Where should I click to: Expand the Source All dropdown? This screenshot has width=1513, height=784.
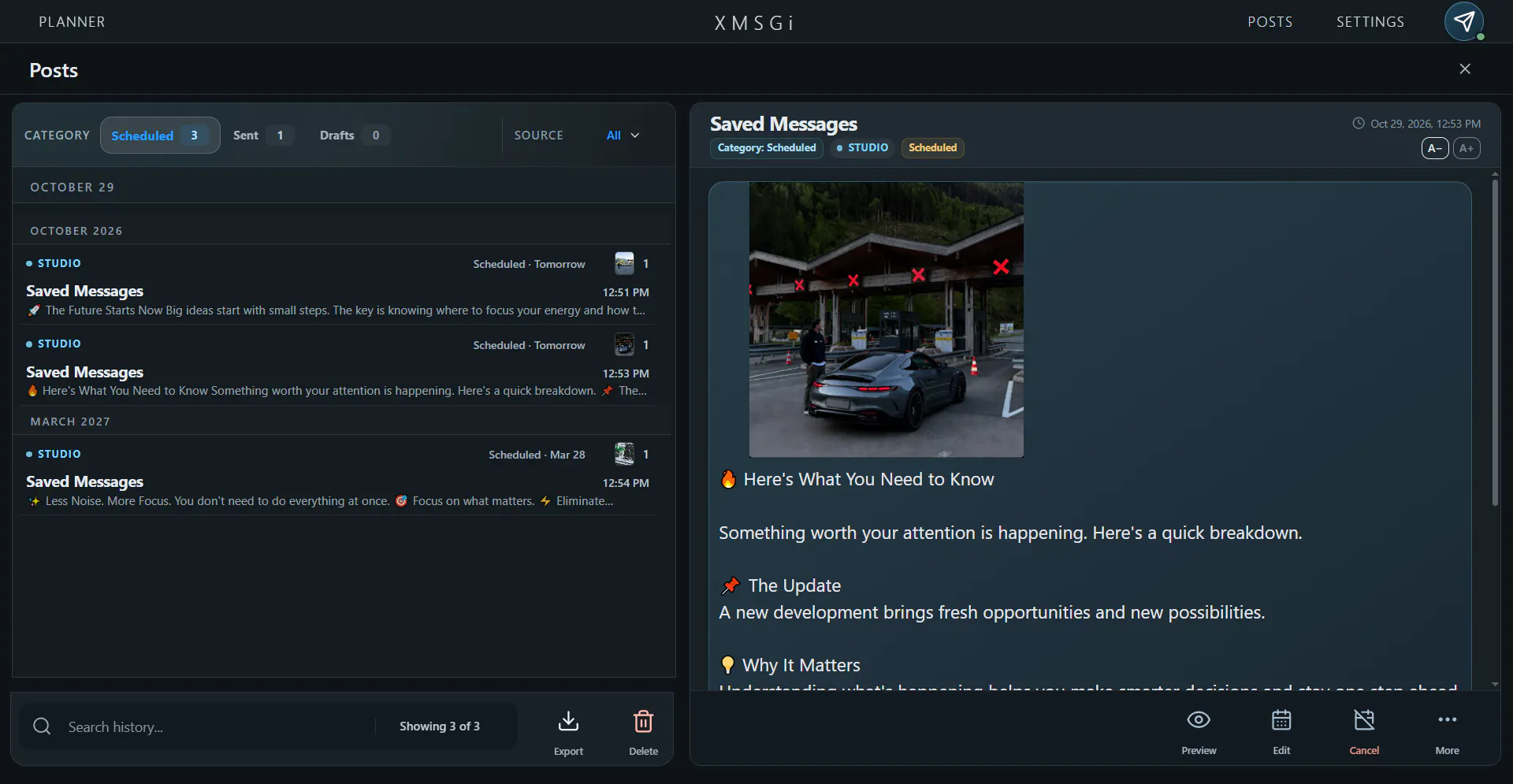623,136
